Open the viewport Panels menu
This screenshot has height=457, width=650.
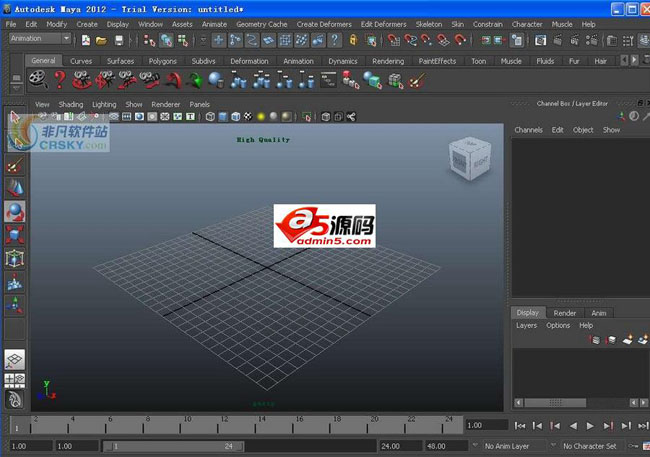pos(199,105)
